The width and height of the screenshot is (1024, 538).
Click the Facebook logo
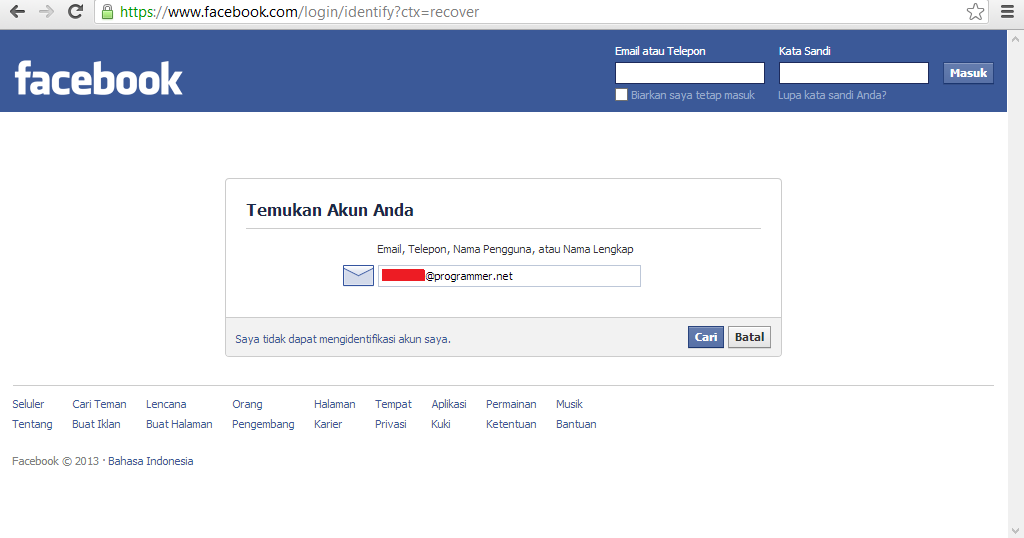(x=99, y=78)
